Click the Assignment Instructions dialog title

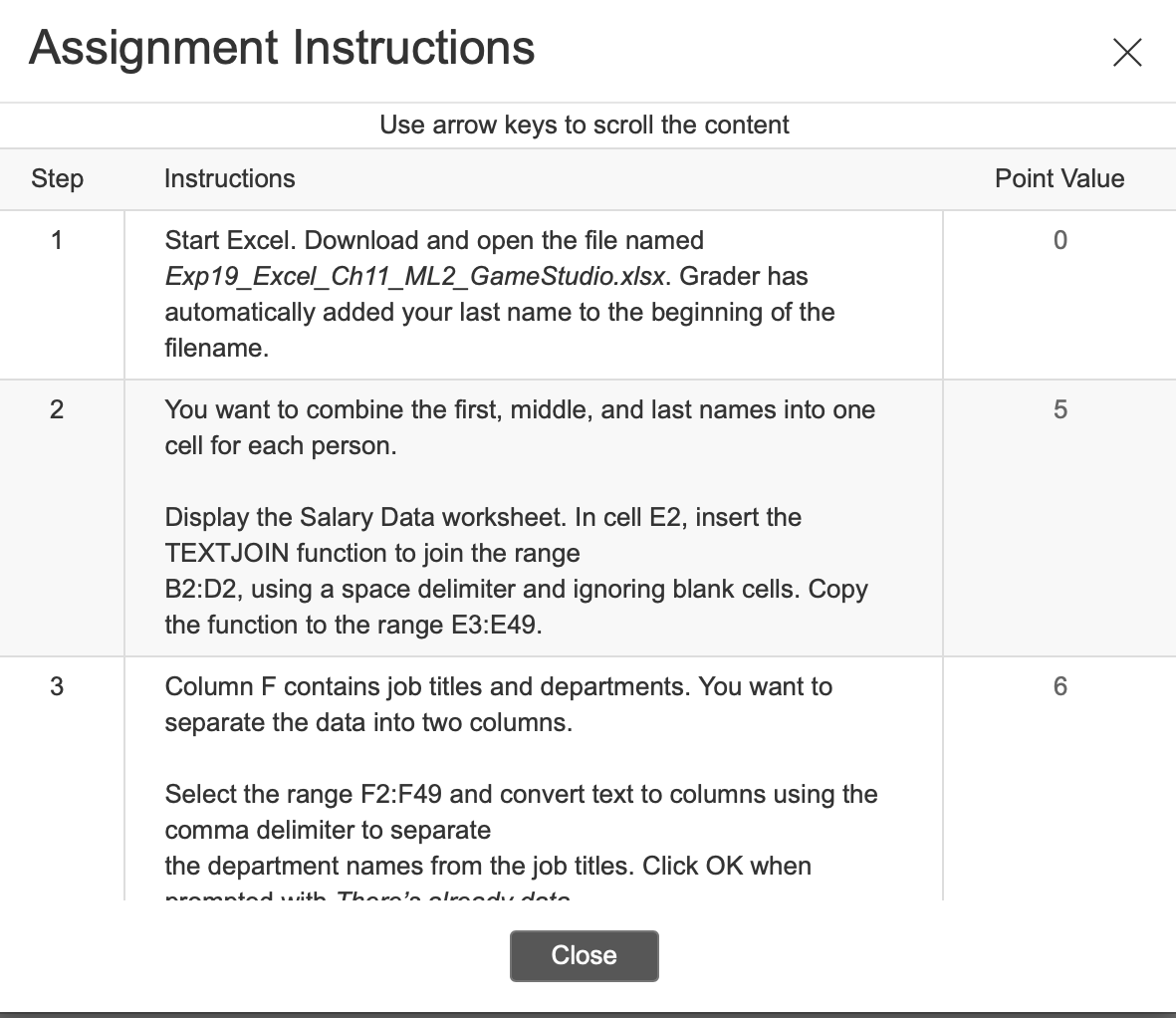tap(282, 48)
